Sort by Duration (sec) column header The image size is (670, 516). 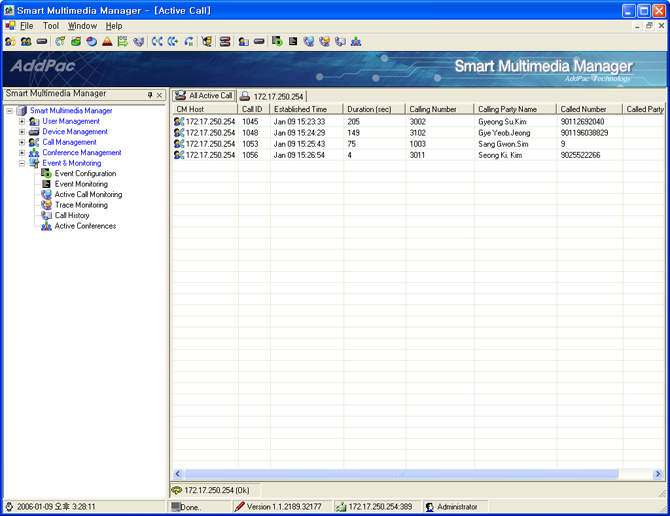[x=373, y=109]
